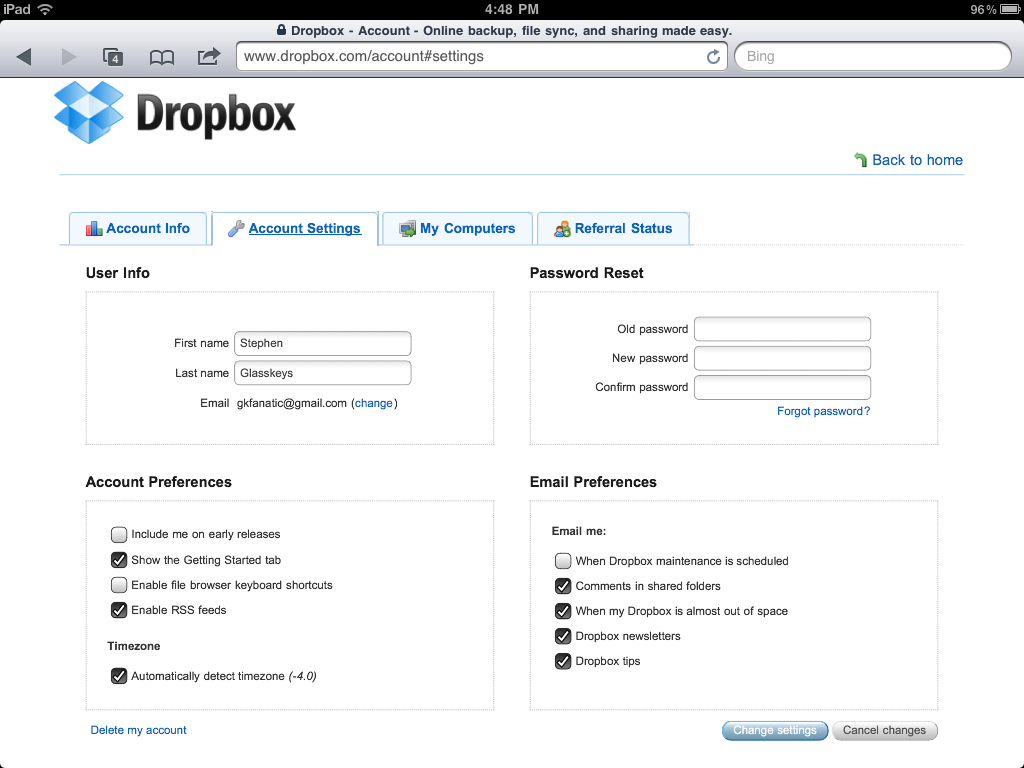Click the Forgot password? link
The width and height of the screenshot is (1024, 768).
[x=823, y=411]
